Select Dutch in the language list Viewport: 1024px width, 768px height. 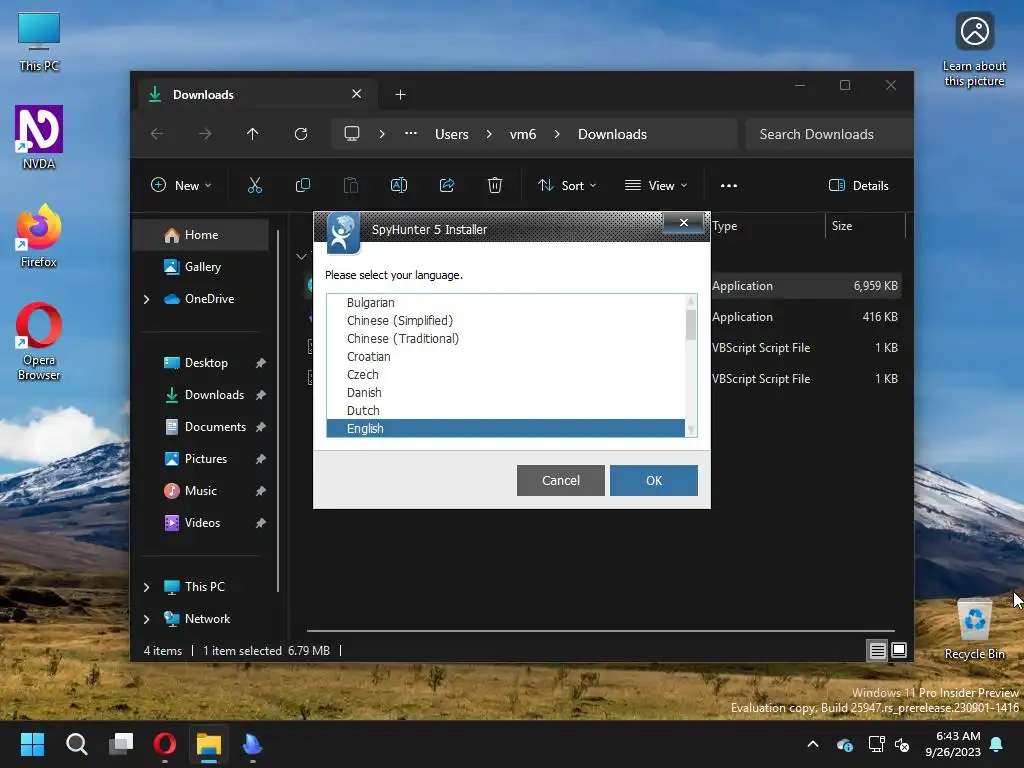(505, 411)
